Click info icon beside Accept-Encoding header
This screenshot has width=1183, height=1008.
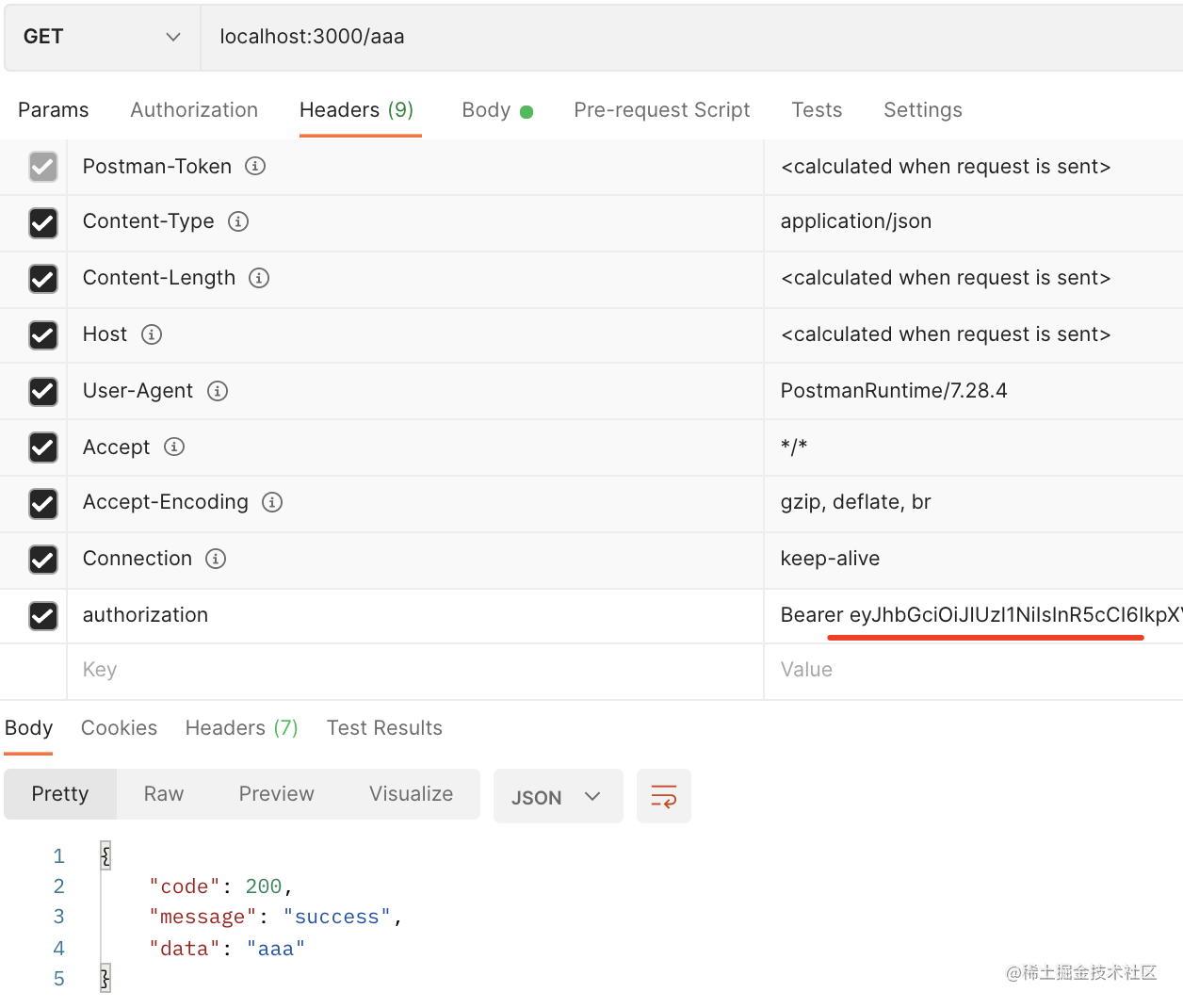coord(272,502)
